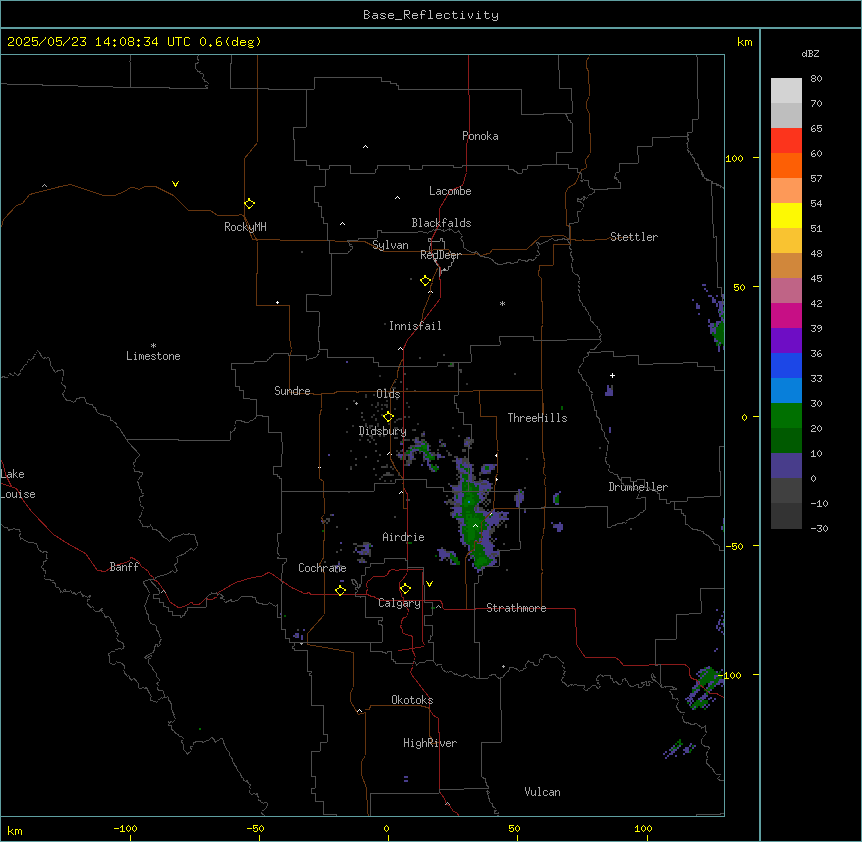Click the Blackfalds city label
862x842 pixels.
pos(441,223)
